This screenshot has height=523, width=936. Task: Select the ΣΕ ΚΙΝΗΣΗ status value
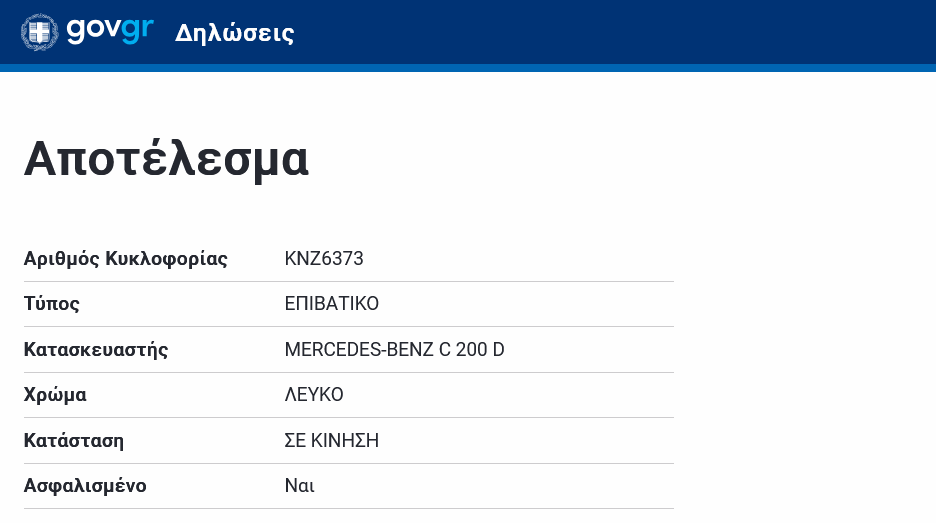[x=332, y=441]
